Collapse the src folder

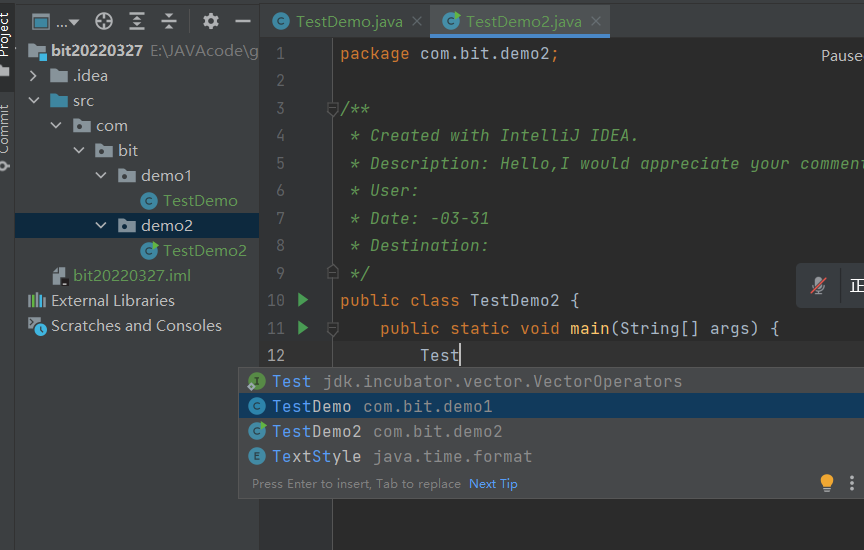(x=34, y=101)
